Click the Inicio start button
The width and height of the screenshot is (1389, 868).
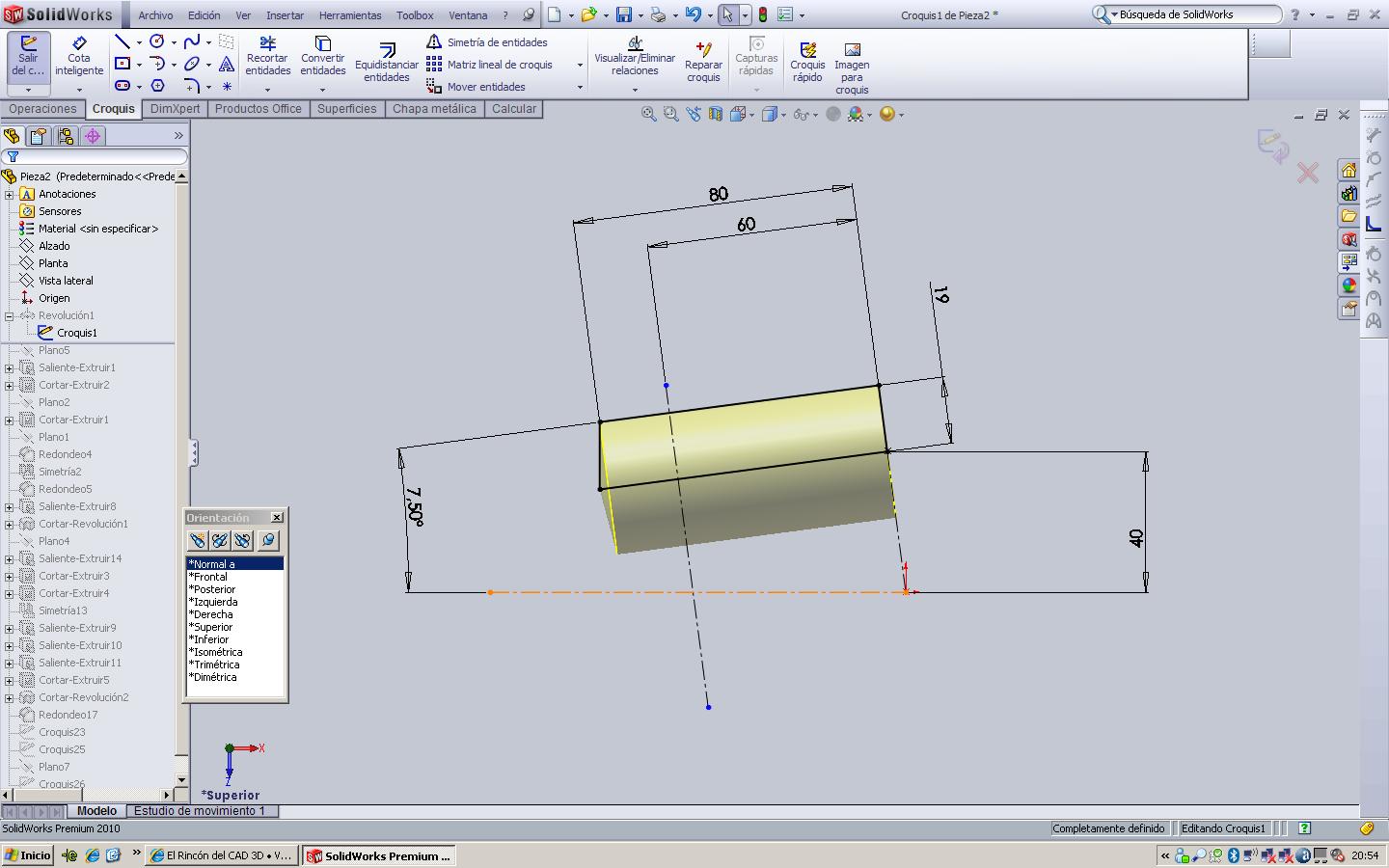[x=27, y=855]
